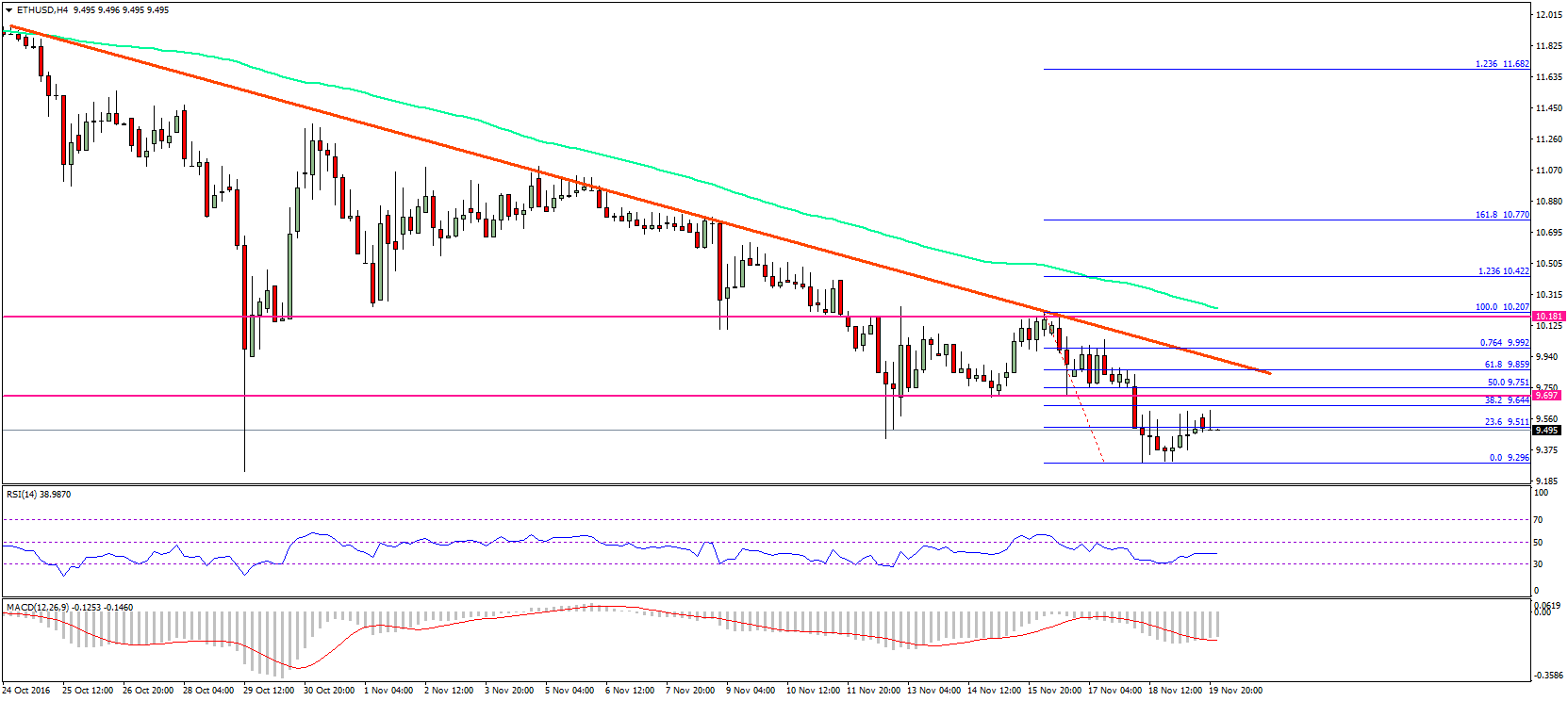Select the pink 9.697 price tag
Viewport: 1568px width, 701px height.
(1547, 396)
